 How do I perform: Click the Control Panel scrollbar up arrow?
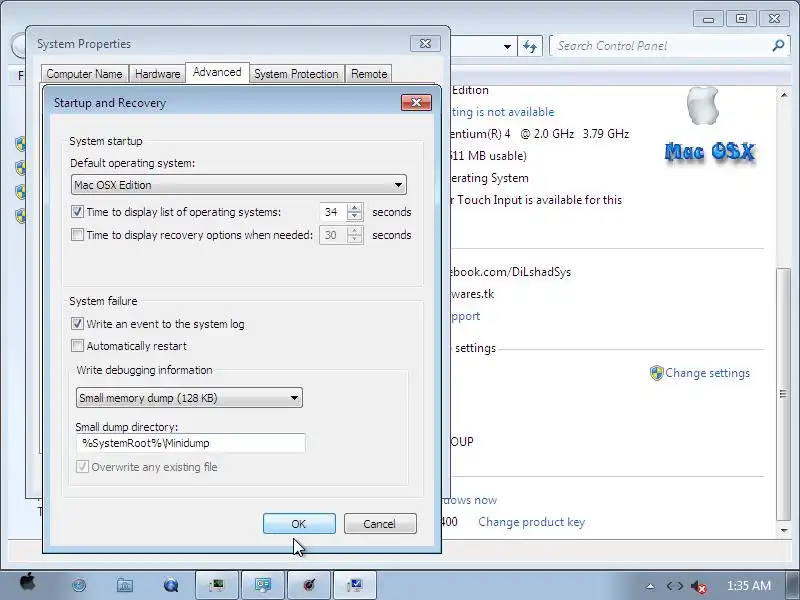[x=784, y=95]
